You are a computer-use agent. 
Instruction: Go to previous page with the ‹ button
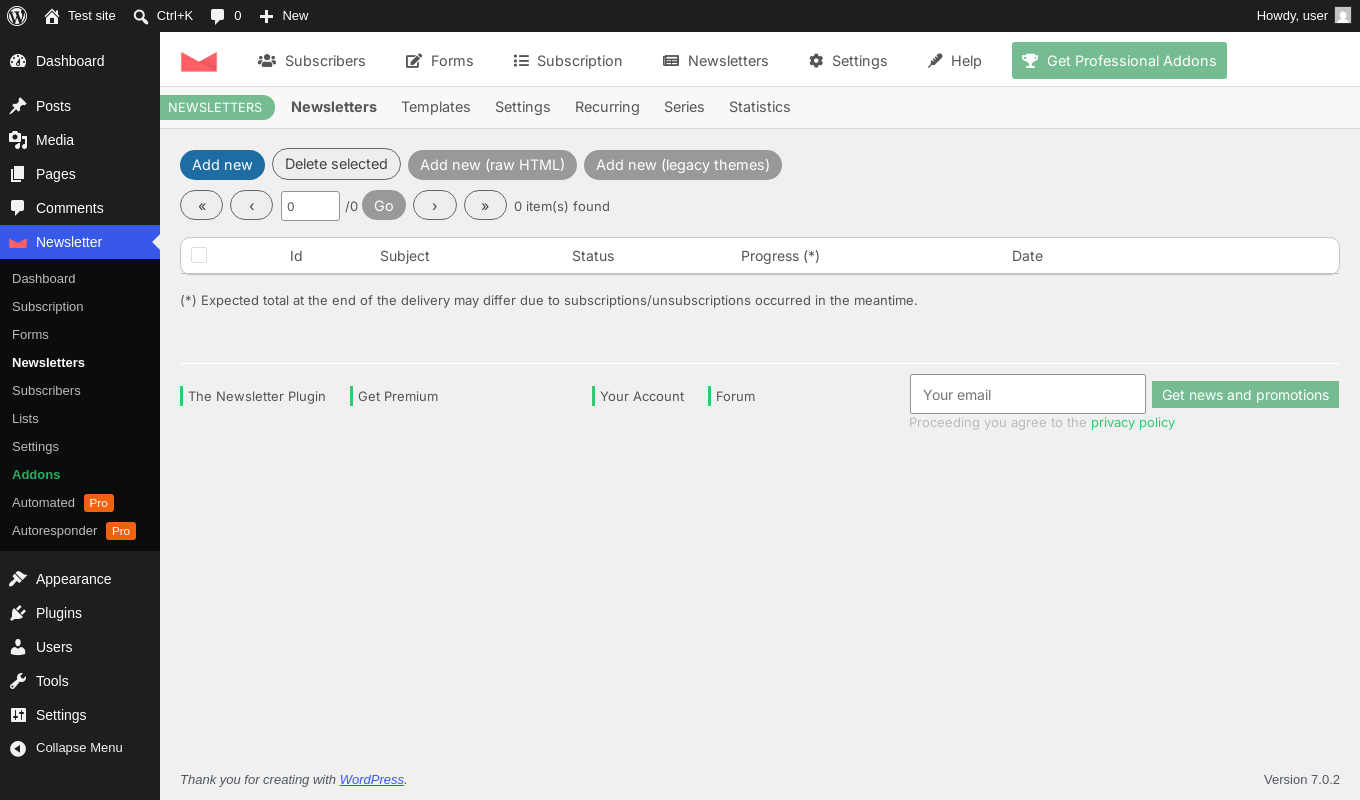pos(252,205)
